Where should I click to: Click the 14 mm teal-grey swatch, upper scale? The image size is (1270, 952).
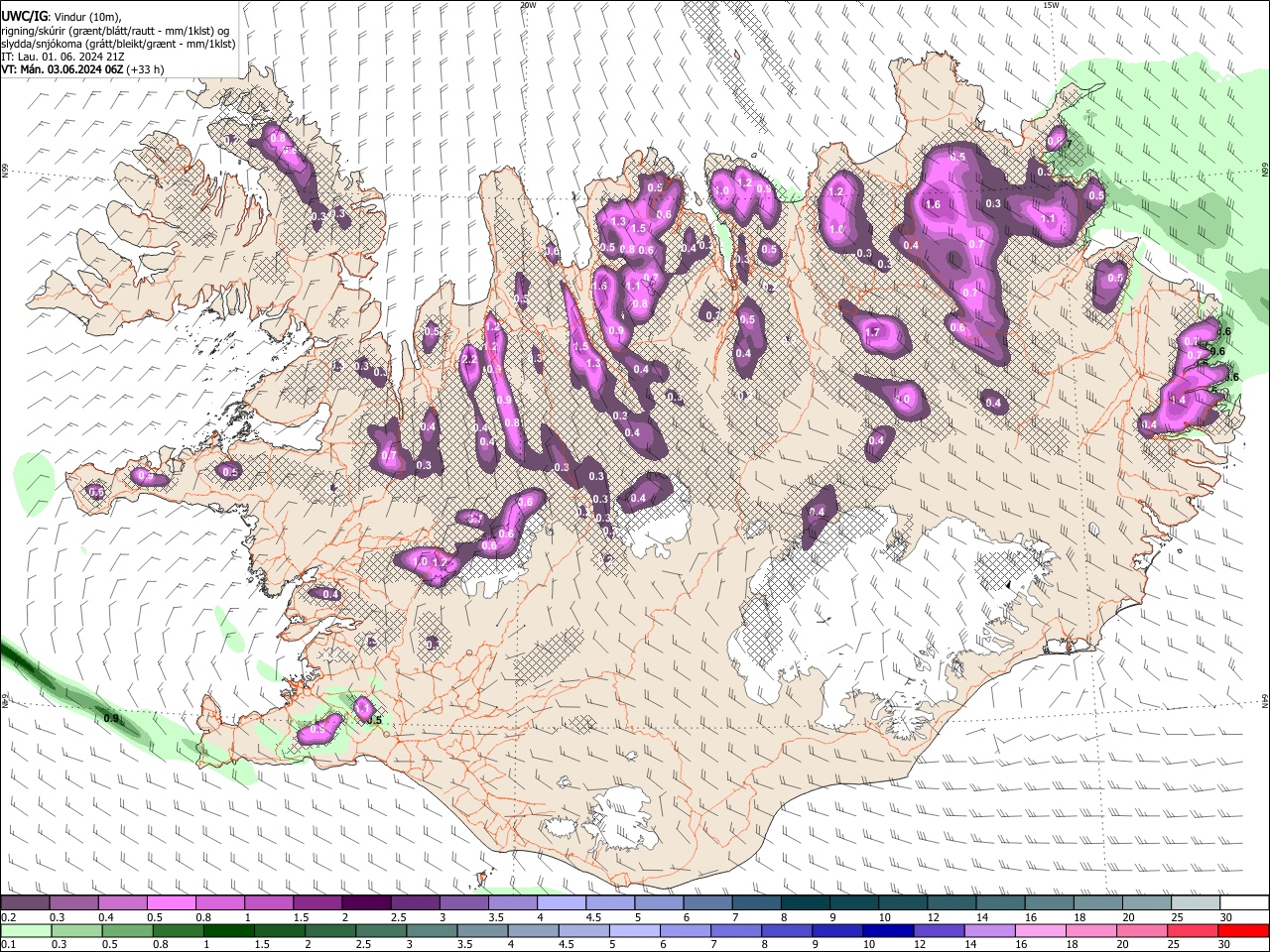tap(1001, 903)
